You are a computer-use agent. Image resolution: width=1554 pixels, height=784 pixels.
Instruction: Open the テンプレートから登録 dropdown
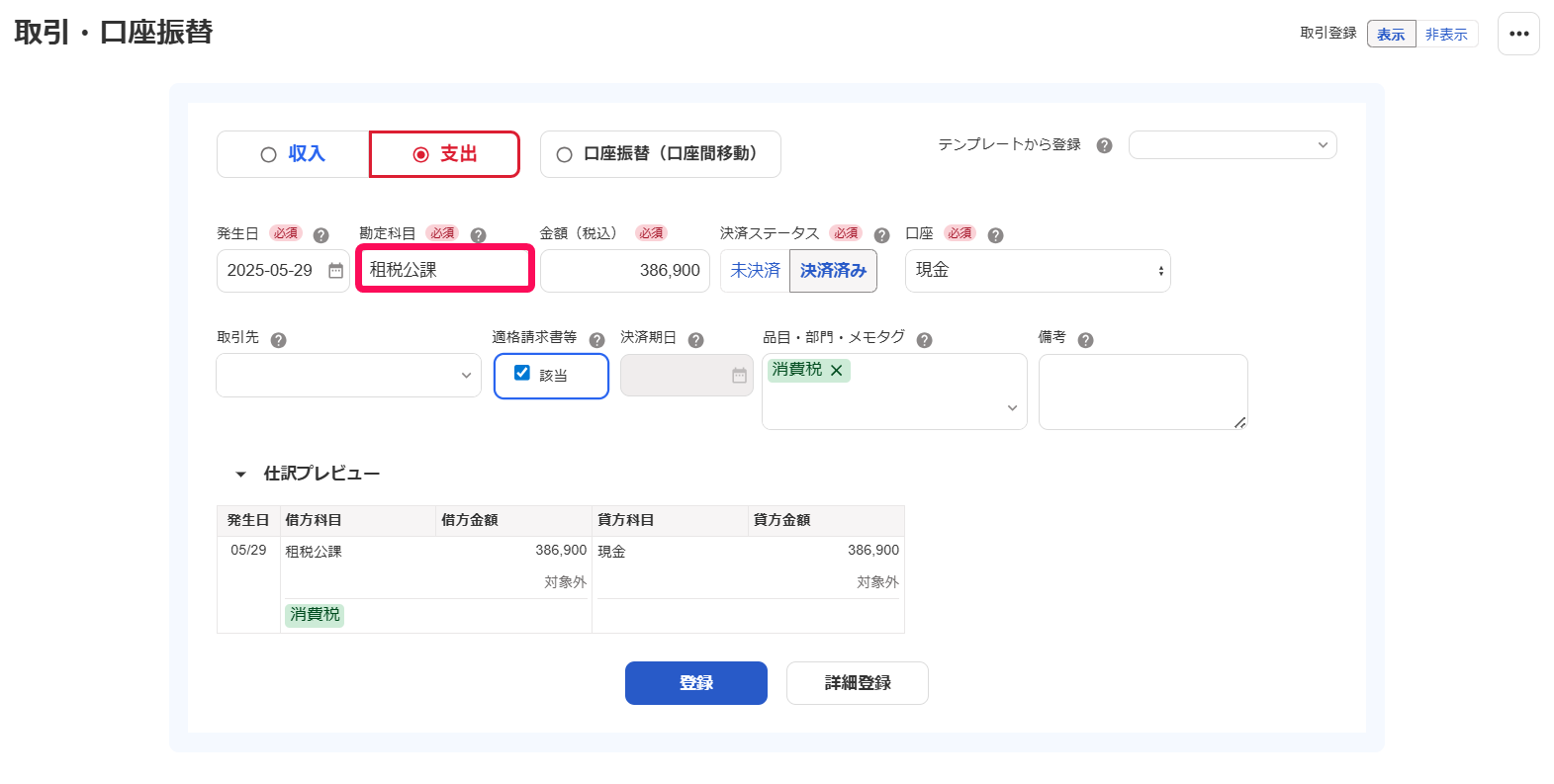point(1233,145)
